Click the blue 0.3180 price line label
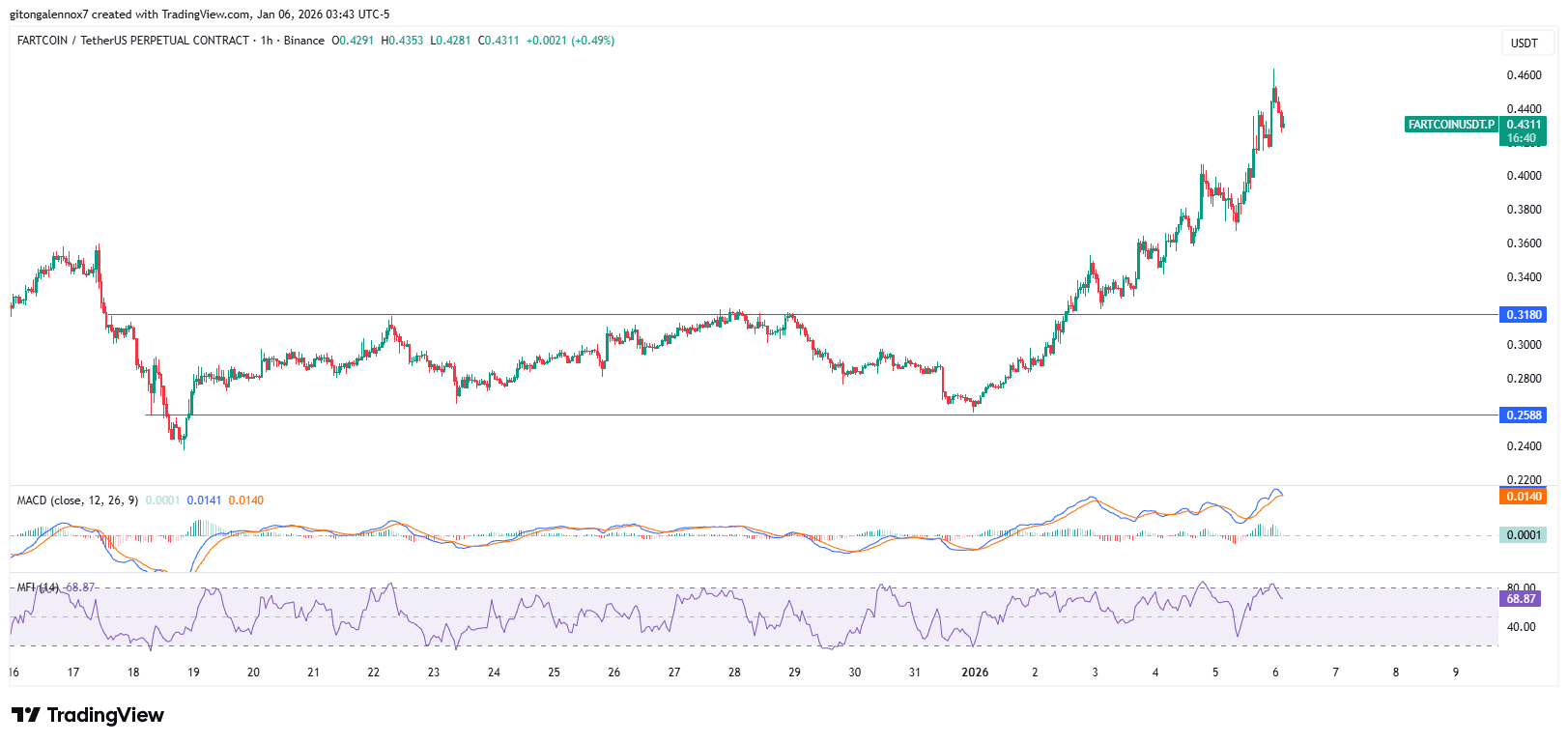1568x744 pixels. (x=1523, y=315)
